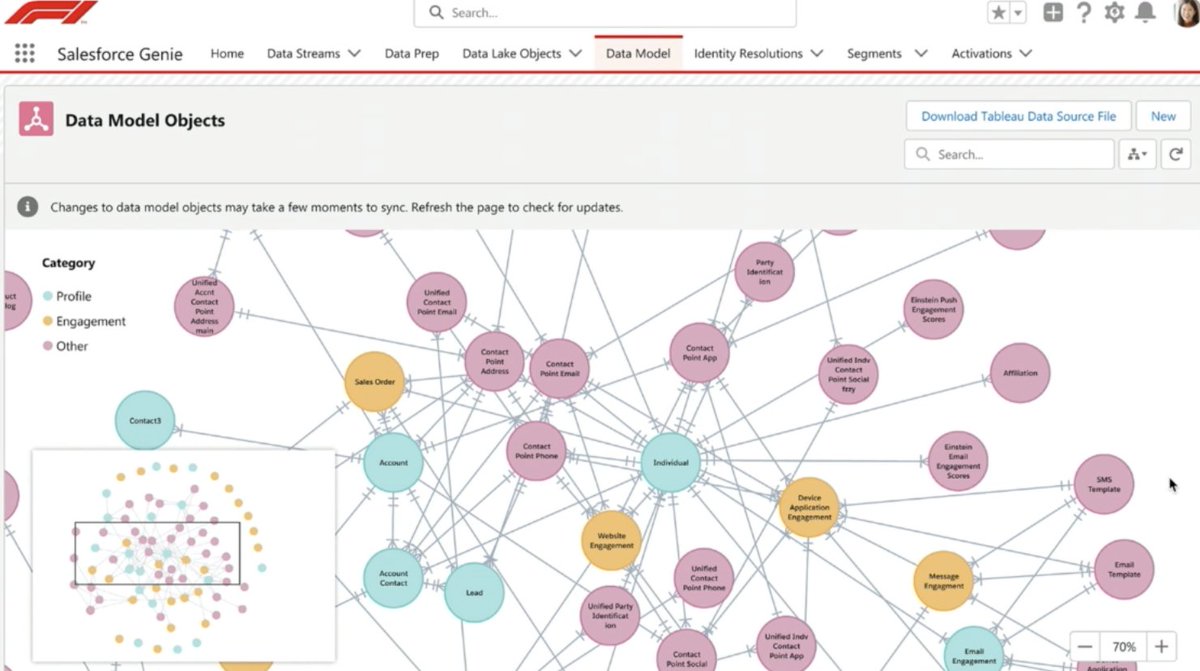
Task: Click the zoom in plus button
Action: [x=1160, y=647]
